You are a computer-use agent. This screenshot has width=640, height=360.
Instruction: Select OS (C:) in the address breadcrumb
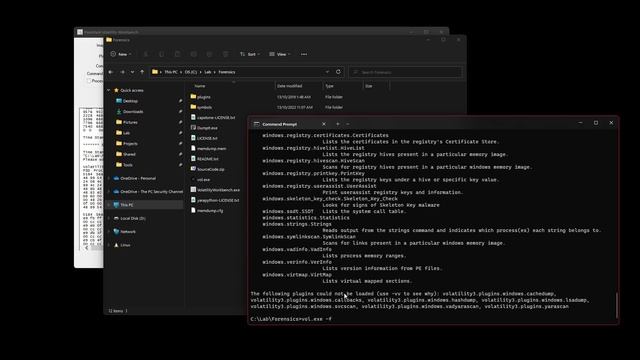[191, 72]
